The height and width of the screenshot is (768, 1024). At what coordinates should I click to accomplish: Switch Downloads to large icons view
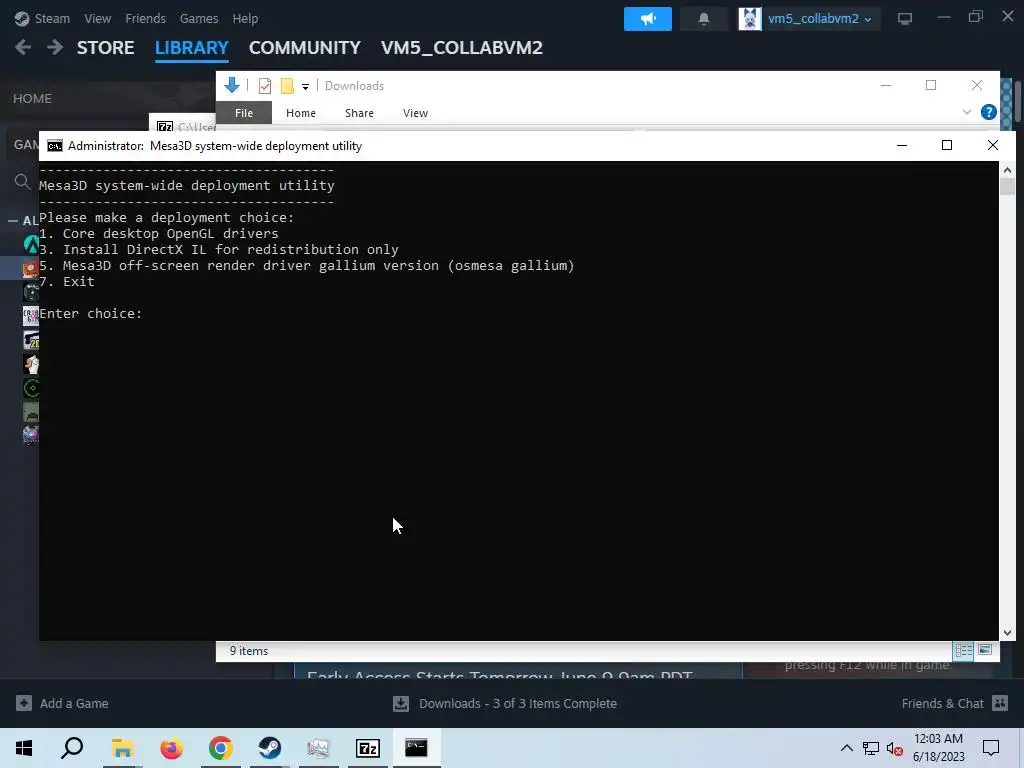pyautogui.click(x=985, y=650)
